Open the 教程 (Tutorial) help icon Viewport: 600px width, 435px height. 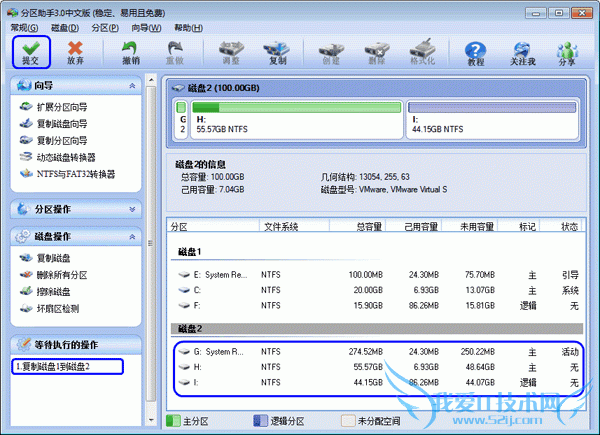tap(476, 53)
